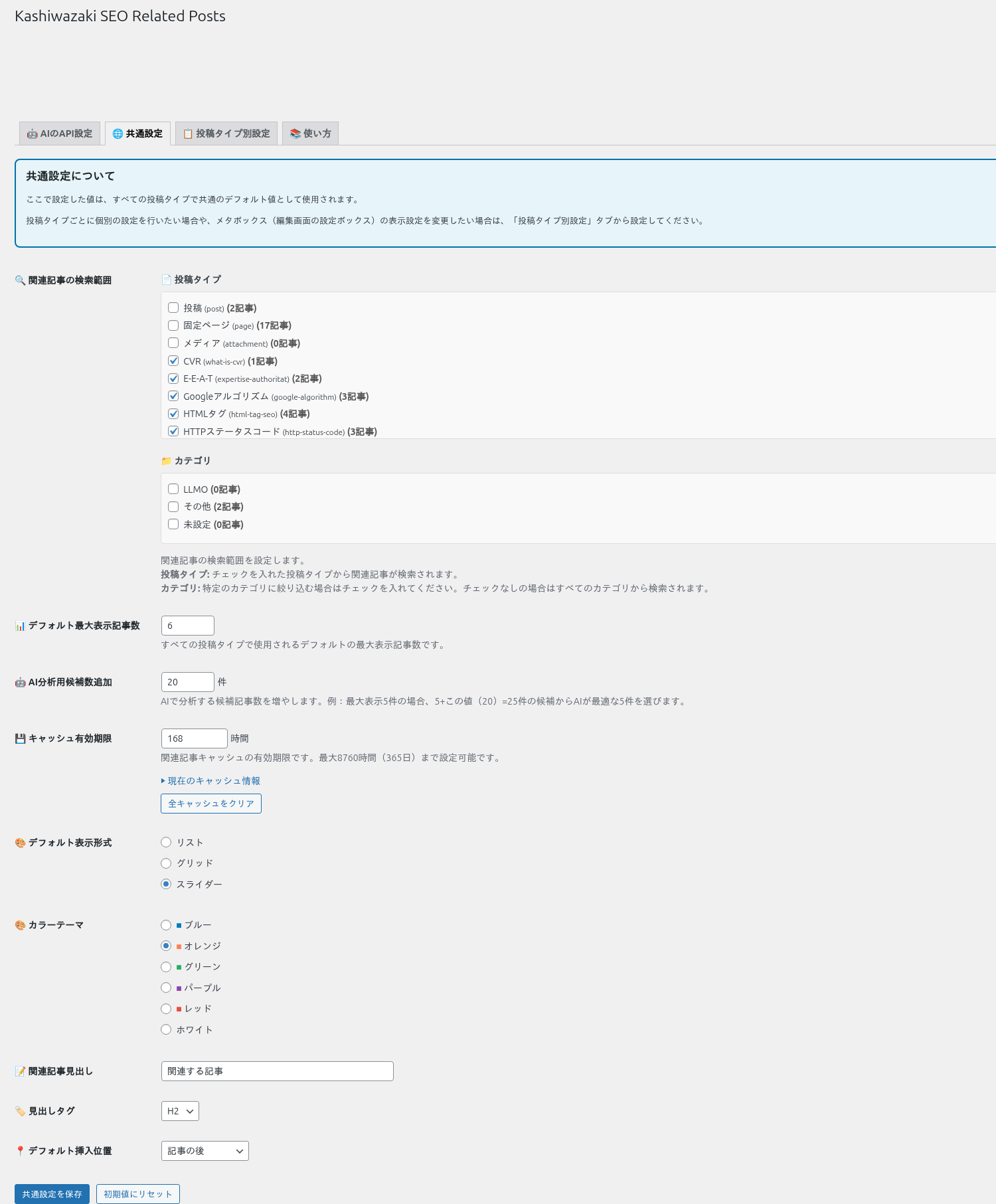Check the その他 category checkbox
Viewport: 996px width, 1204px height.
tap(173, 507)
